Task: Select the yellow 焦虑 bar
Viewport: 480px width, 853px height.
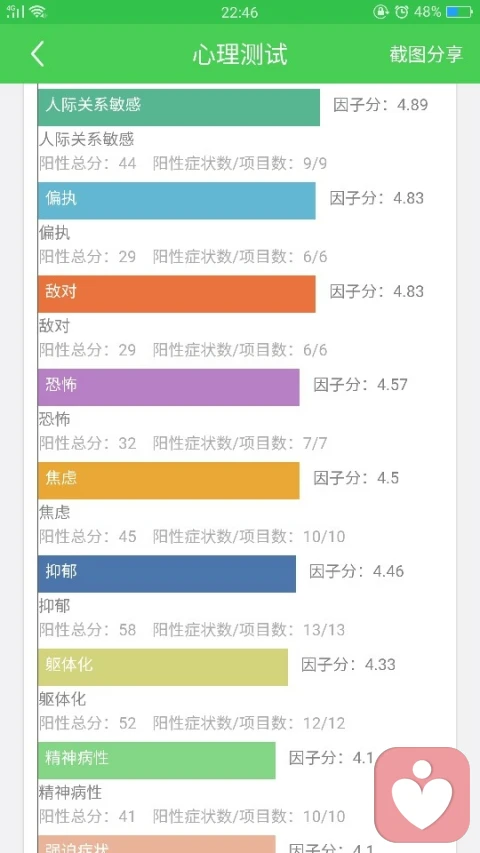Action: tap(168, 480)
